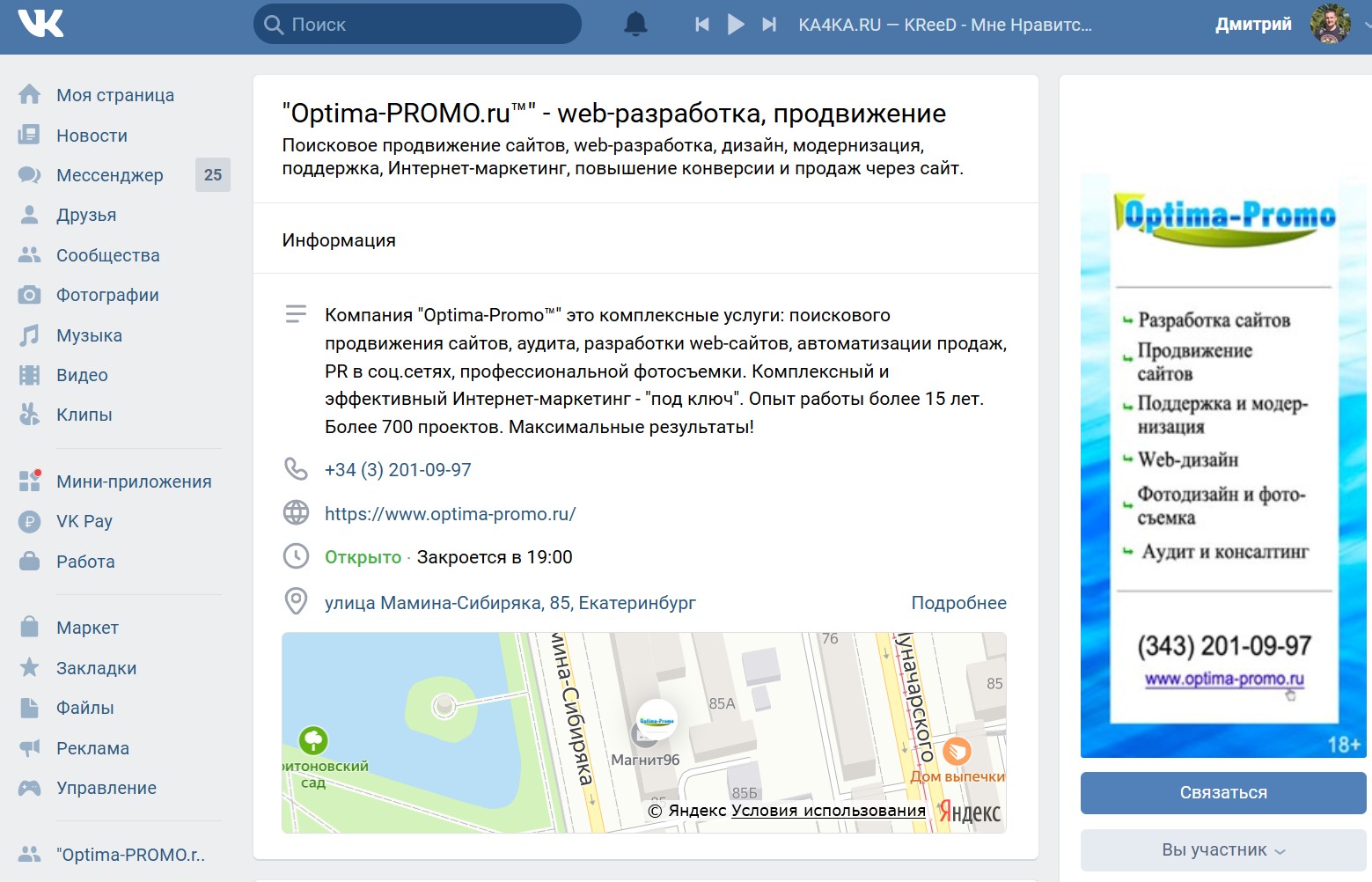Click the Клипы icon

point(30,415)
